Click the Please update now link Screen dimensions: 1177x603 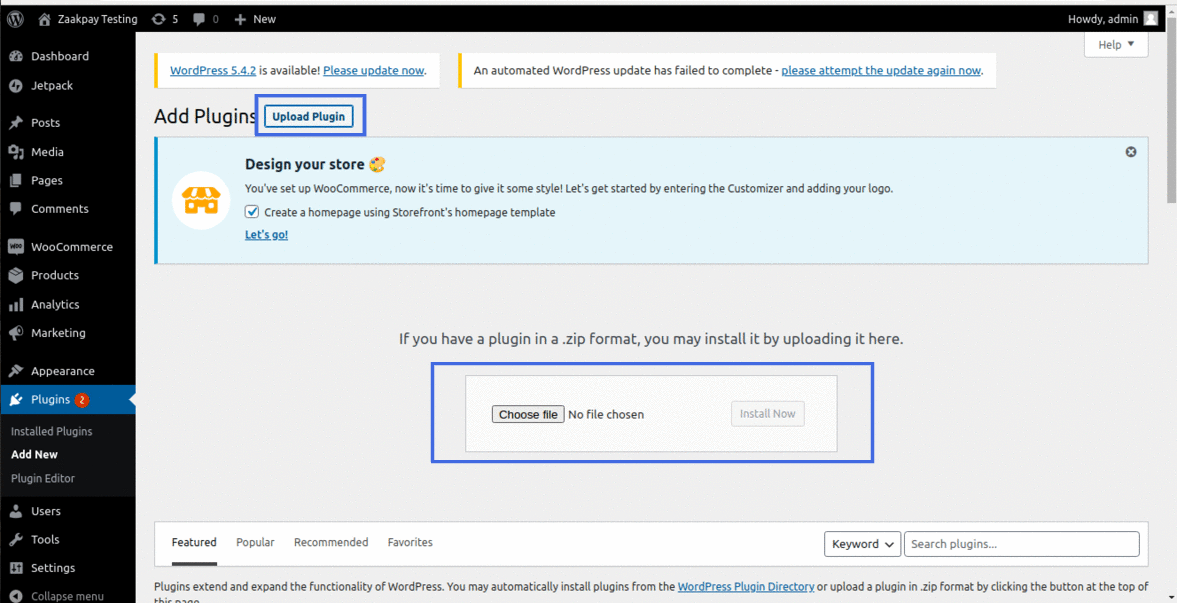[374, 71]
